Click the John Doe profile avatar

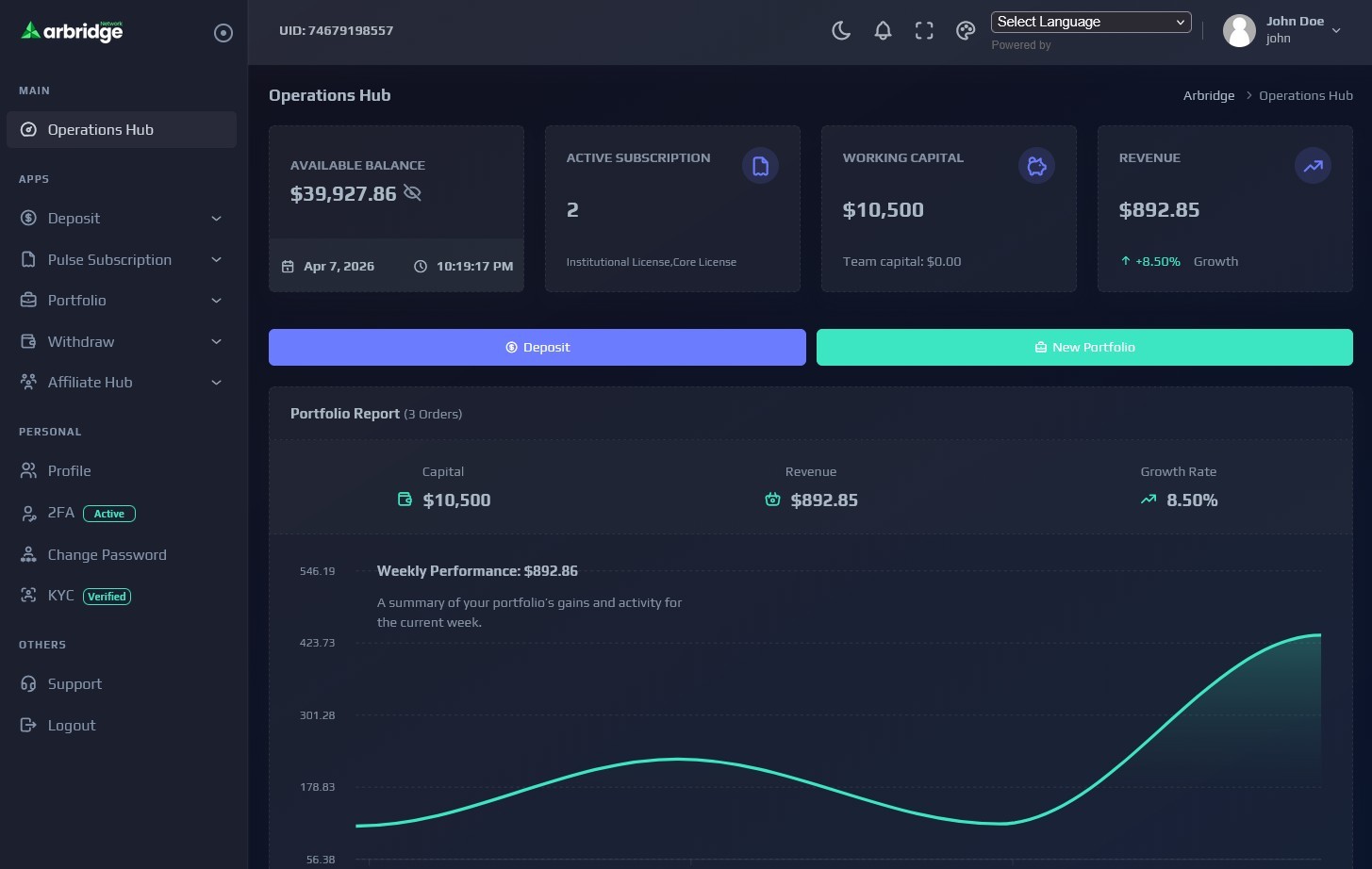[1239, 30]
